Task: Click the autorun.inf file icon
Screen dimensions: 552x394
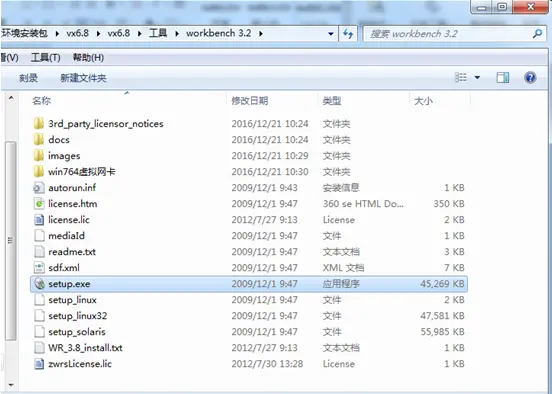Action: 39,188
